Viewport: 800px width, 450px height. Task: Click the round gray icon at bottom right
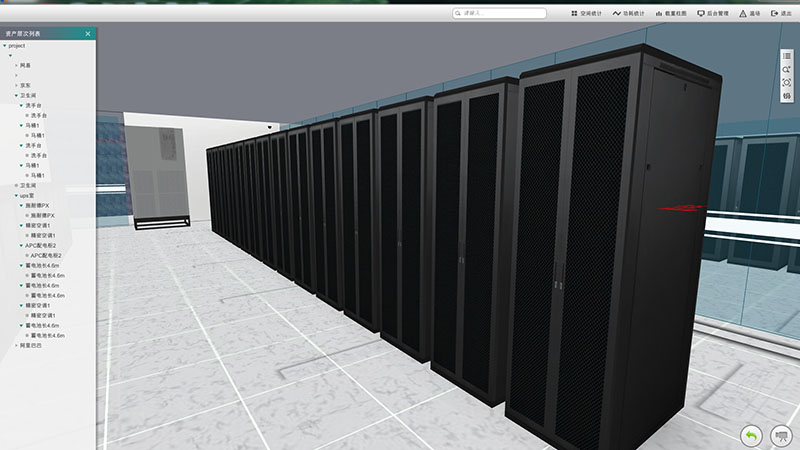(x=781, y=435)
